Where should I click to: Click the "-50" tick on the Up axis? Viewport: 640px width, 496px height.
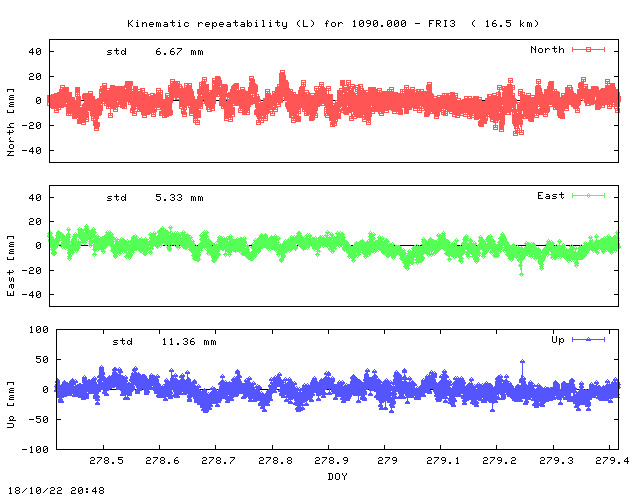[38, 420]
